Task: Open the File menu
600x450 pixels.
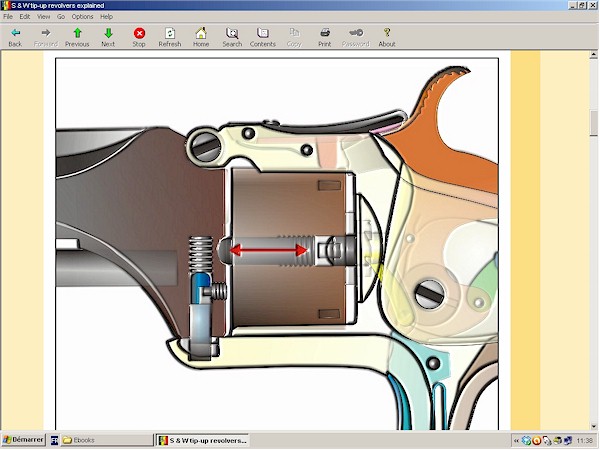Action: tap(8, 16)
